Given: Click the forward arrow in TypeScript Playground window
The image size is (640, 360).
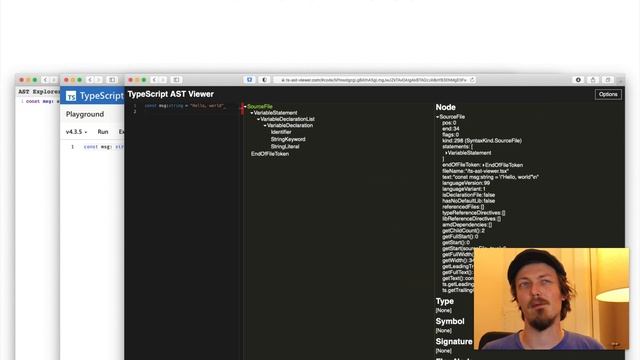Looking at the screenshot, I should [98, 80].
